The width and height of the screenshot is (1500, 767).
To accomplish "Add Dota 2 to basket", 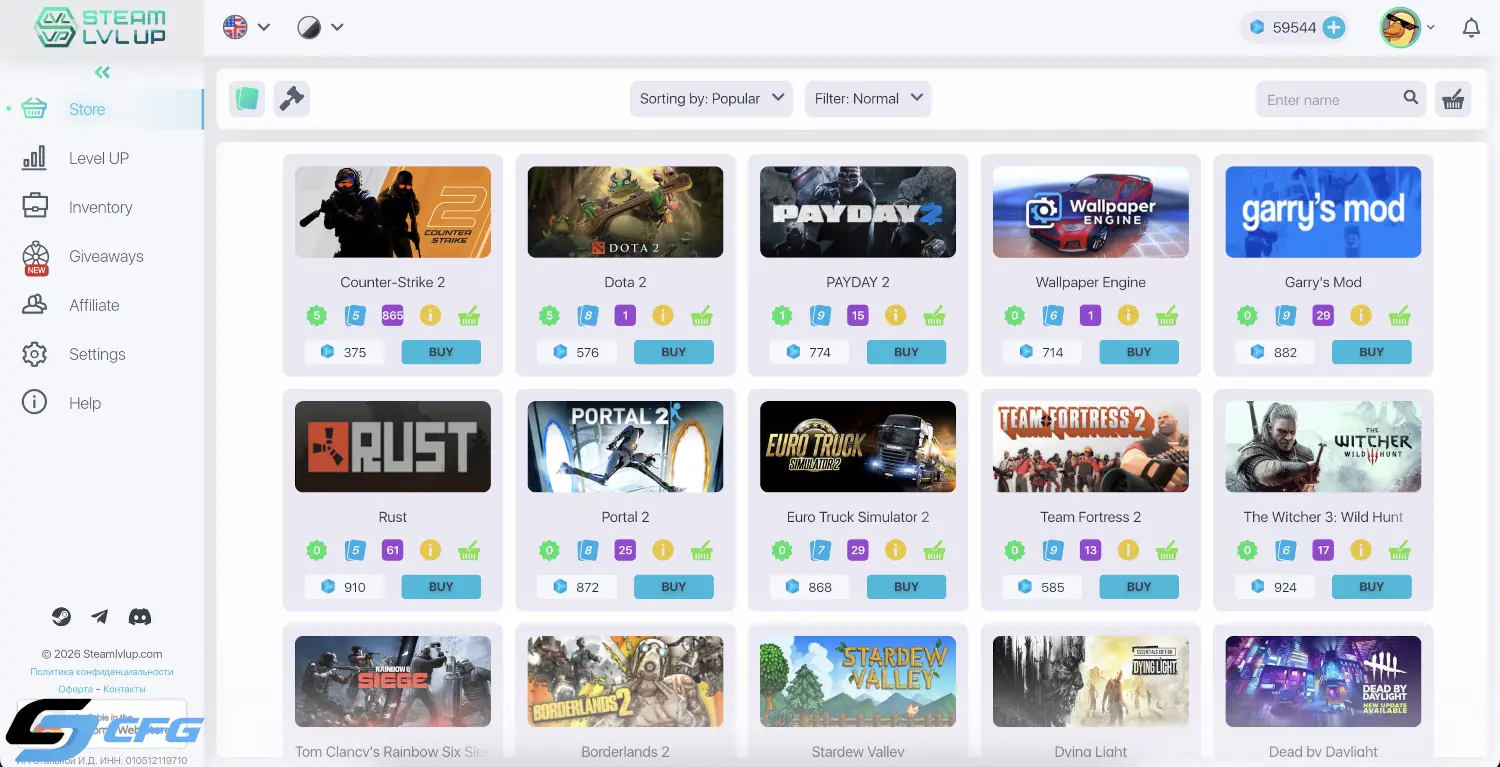I will 702,316.
